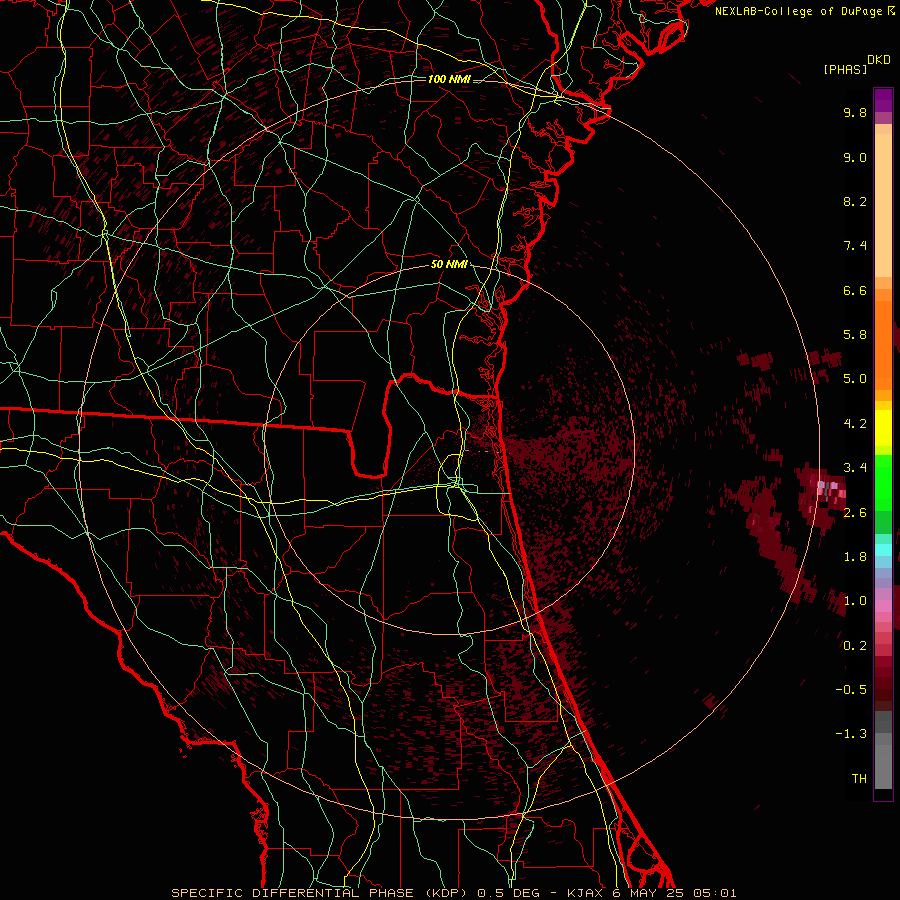Pick the cyan band beside 1.8

(x=883, y=550)
